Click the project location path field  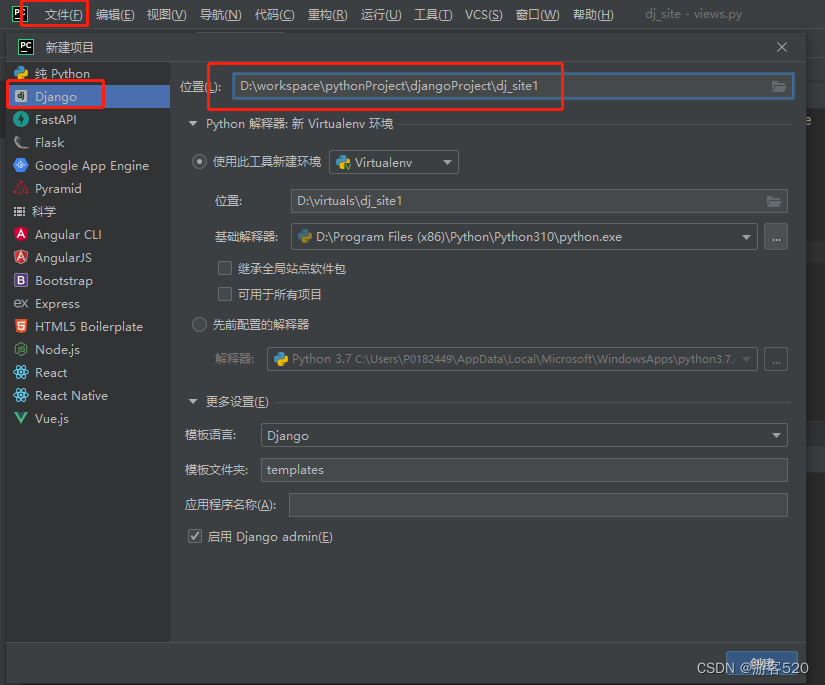513,86
